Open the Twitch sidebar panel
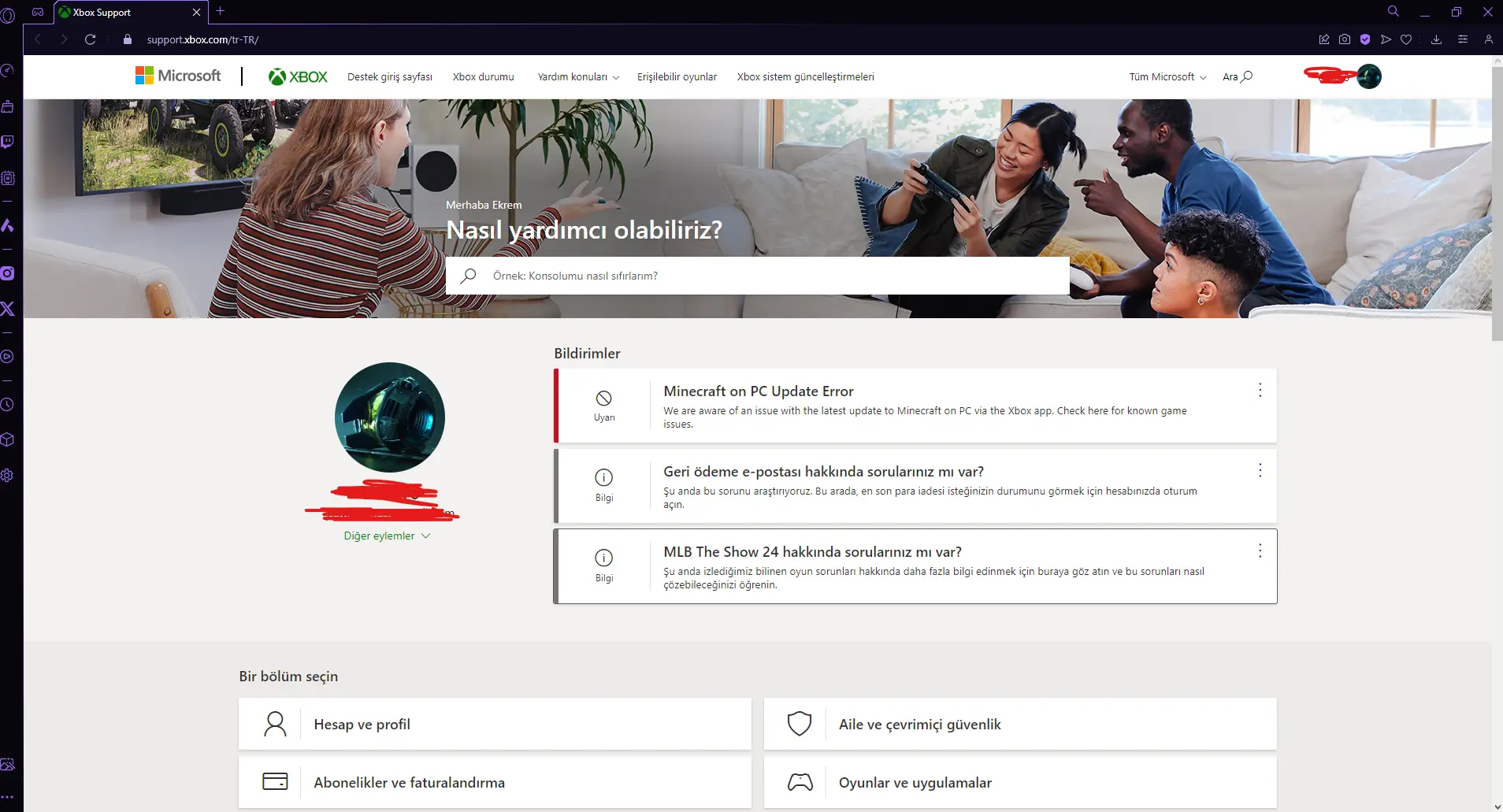Image resolution: width=1503 pixels, height=812 pixels. pos(7,142)
